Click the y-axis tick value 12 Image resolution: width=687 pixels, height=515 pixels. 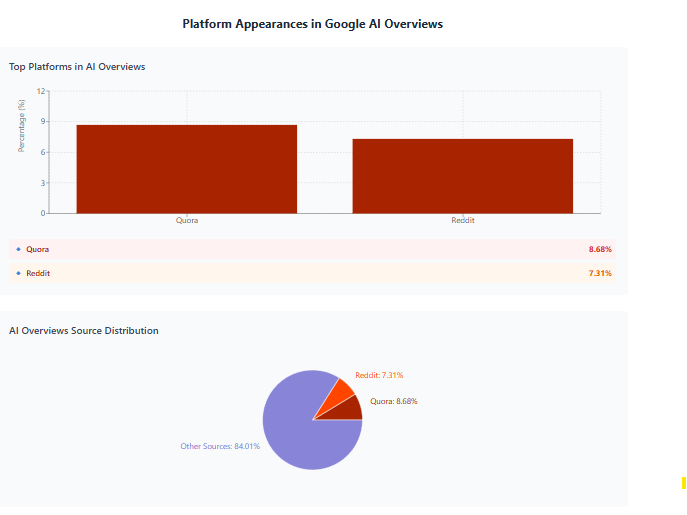[41, 91]
